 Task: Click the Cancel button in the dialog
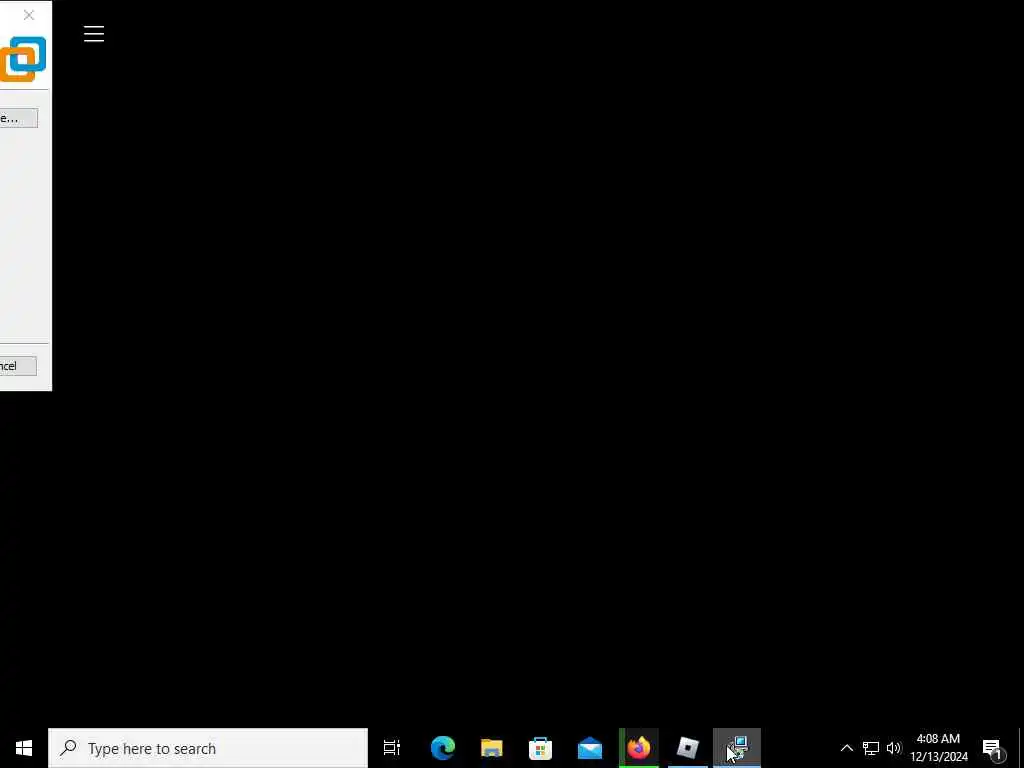point(18,366)
